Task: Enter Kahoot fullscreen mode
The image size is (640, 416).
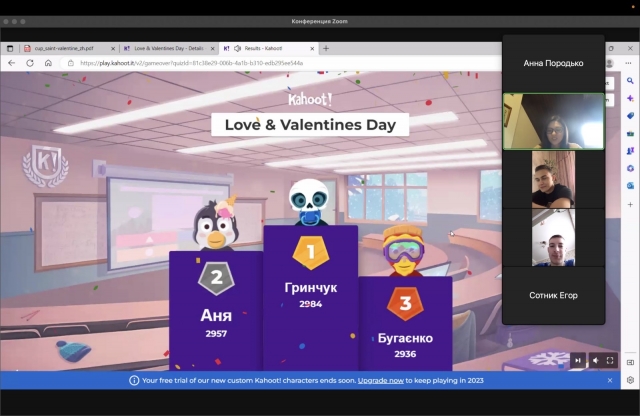Action: coord(610,360)
